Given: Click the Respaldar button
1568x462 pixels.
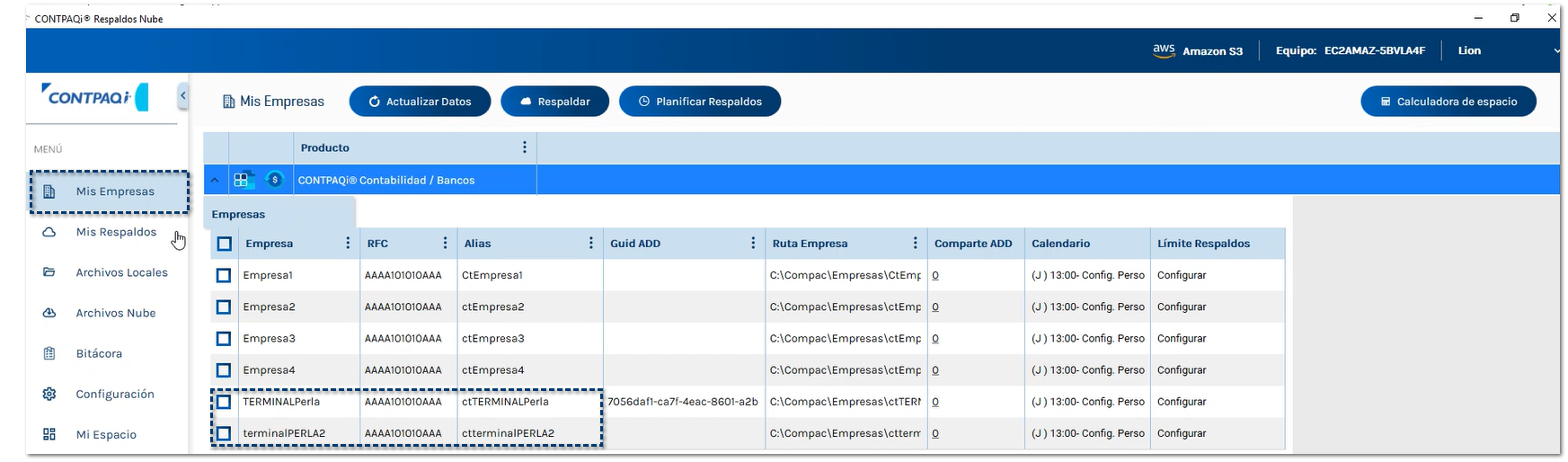Looking at the screenshot, I should coord(554,102).
